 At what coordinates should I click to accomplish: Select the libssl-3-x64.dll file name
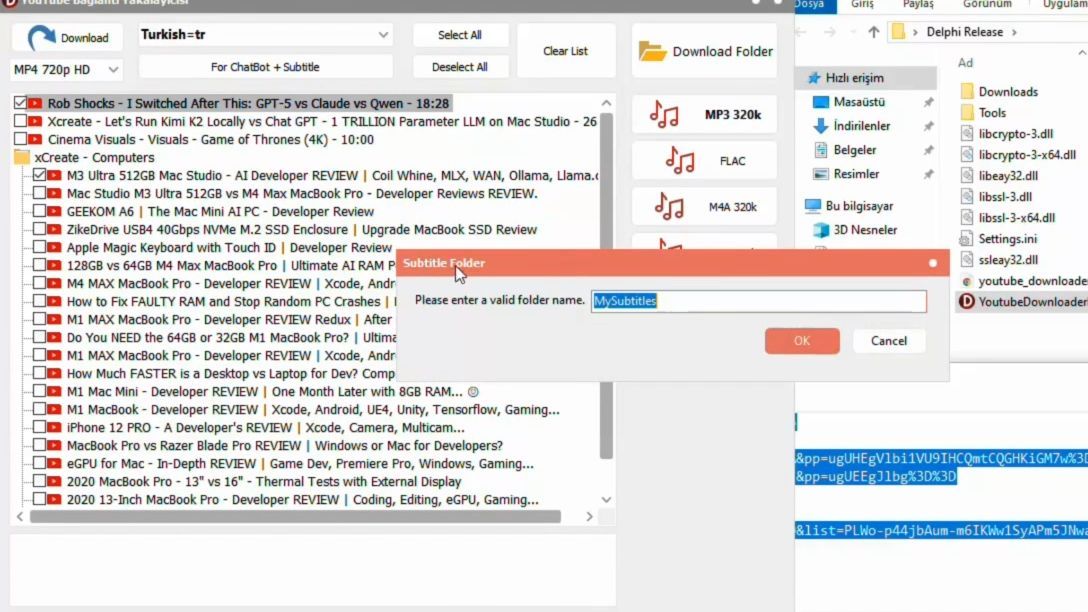[1017, 218]
